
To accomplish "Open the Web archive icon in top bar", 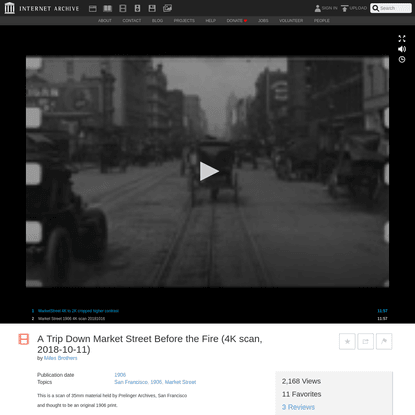I will (x=93, y=8).
